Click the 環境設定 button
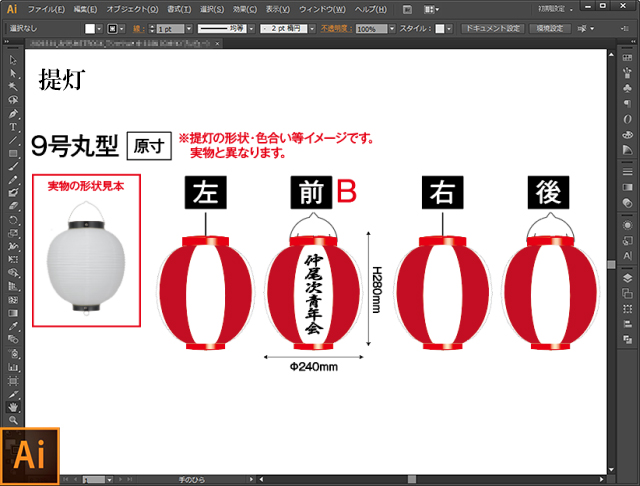This screenshot has width=640, height=486. pyautogui.click(x=550, y=29)
